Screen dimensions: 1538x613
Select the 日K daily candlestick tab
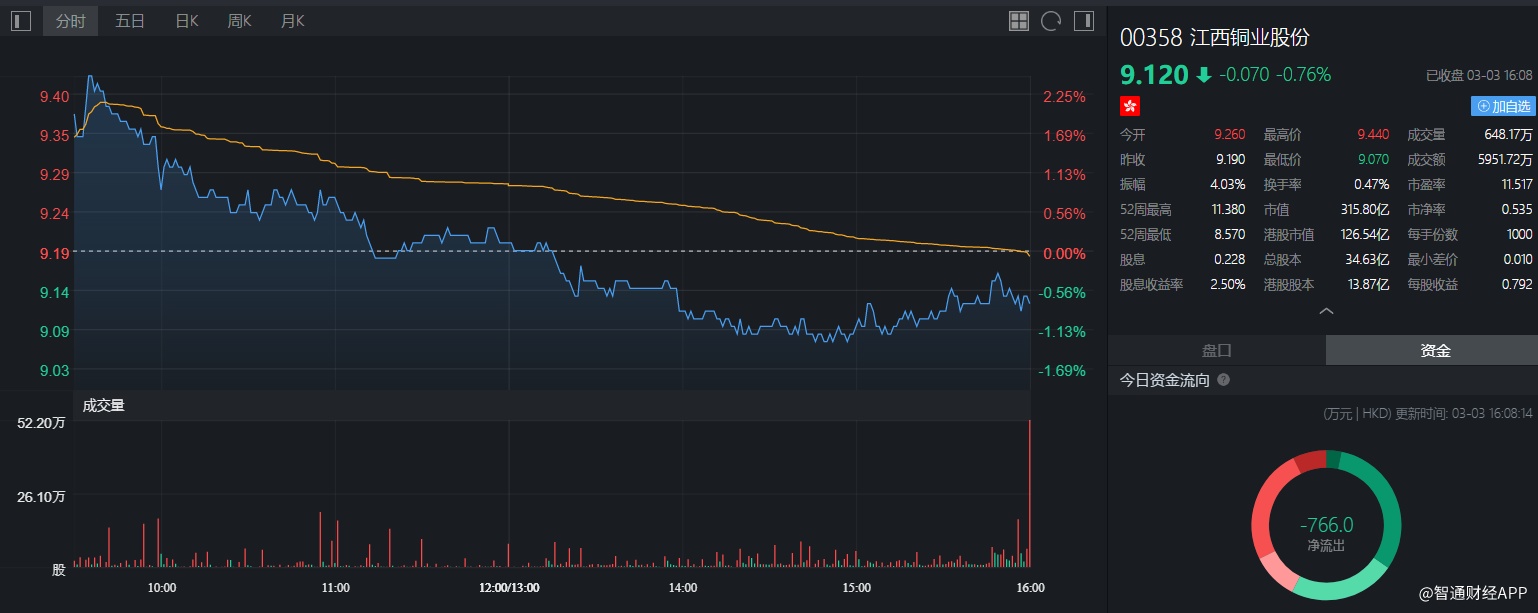[x=187, y=21]
